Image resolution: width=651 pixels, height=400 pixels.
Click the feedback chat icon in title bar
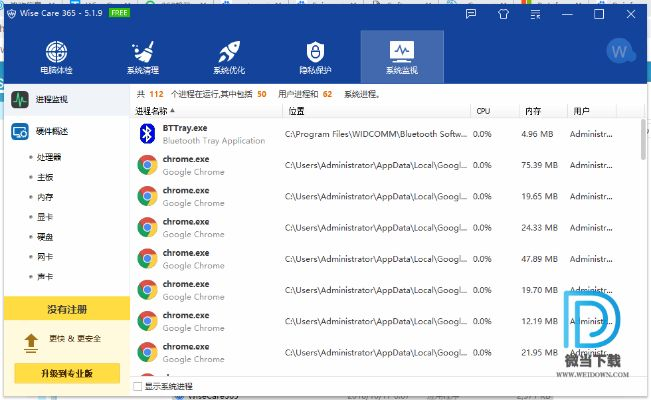(471, 14)
